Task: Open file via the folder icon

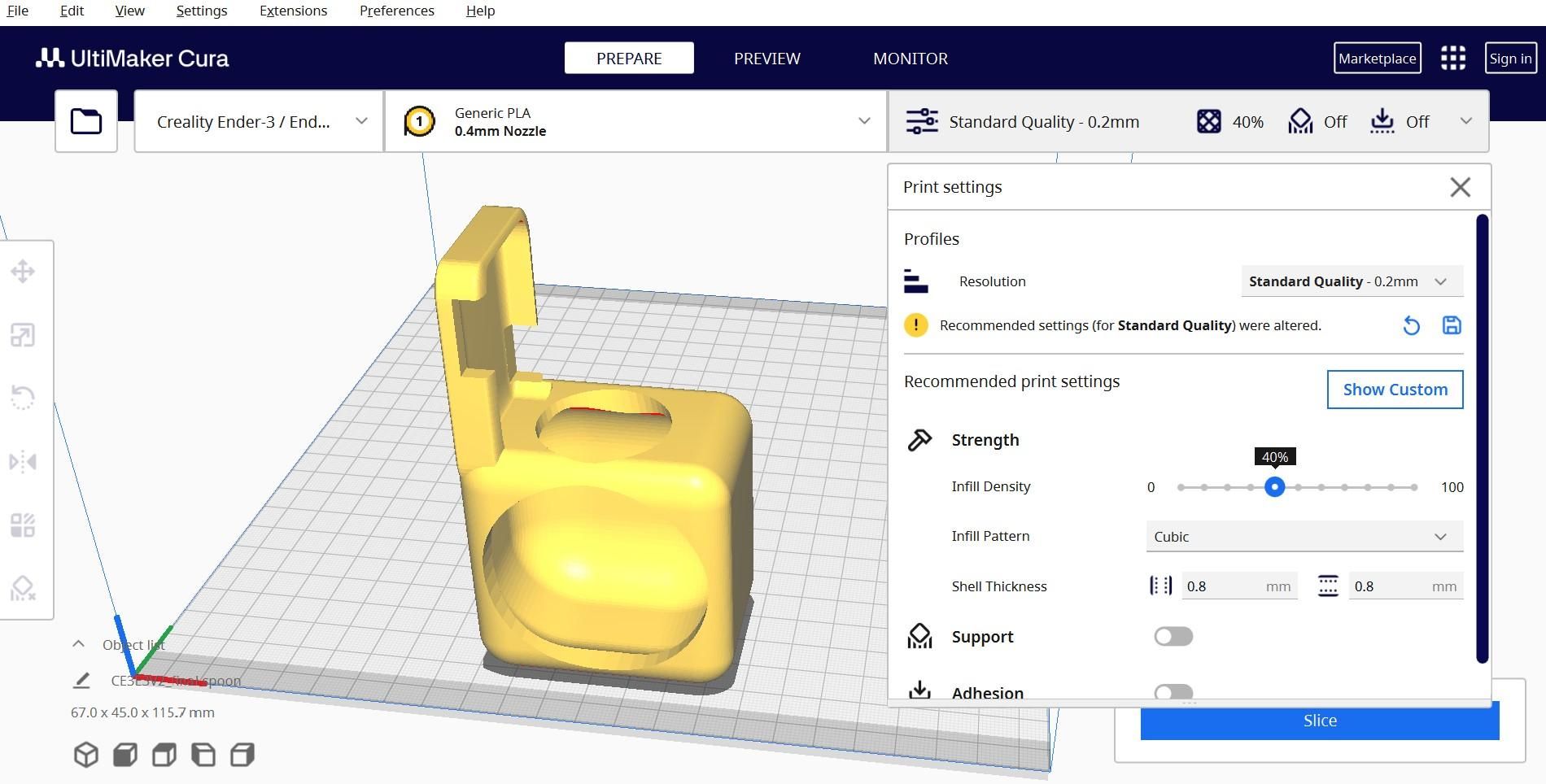Action: coord(86,121)
